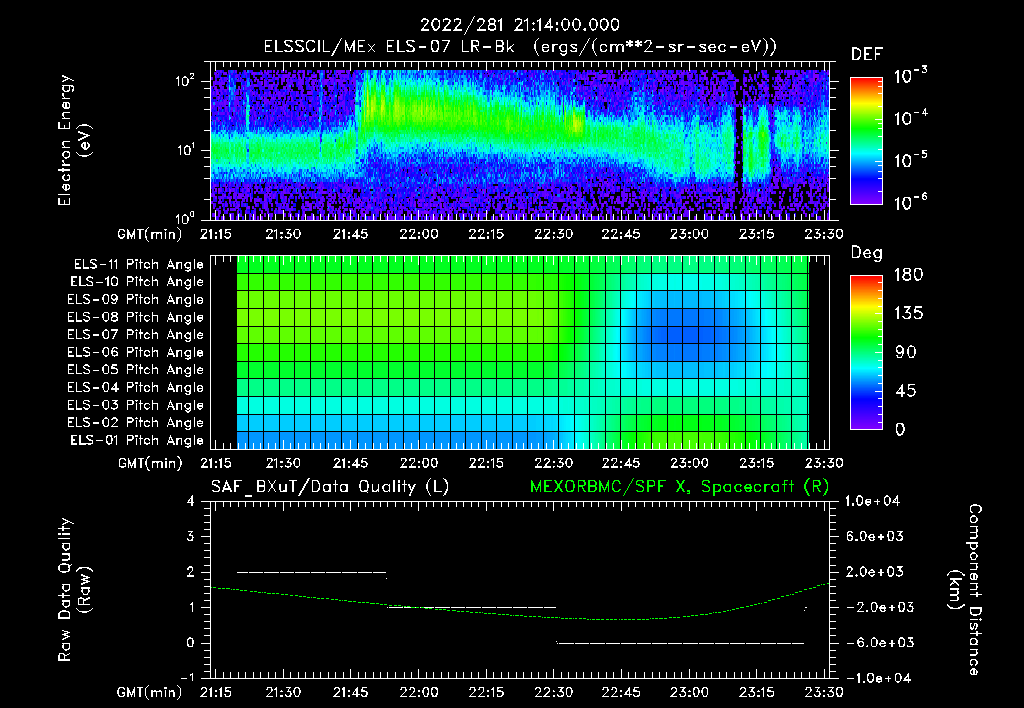Click the timestamp title 2022/281 21:14:00.000

click(x=519, y=25)
